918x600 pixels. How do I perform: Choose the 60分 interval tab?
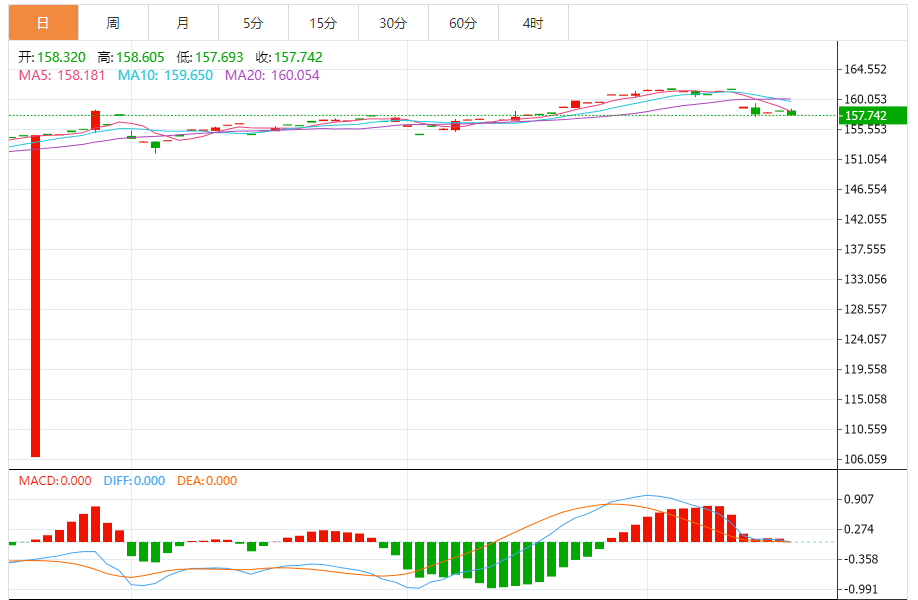click(x=463, y=23)
